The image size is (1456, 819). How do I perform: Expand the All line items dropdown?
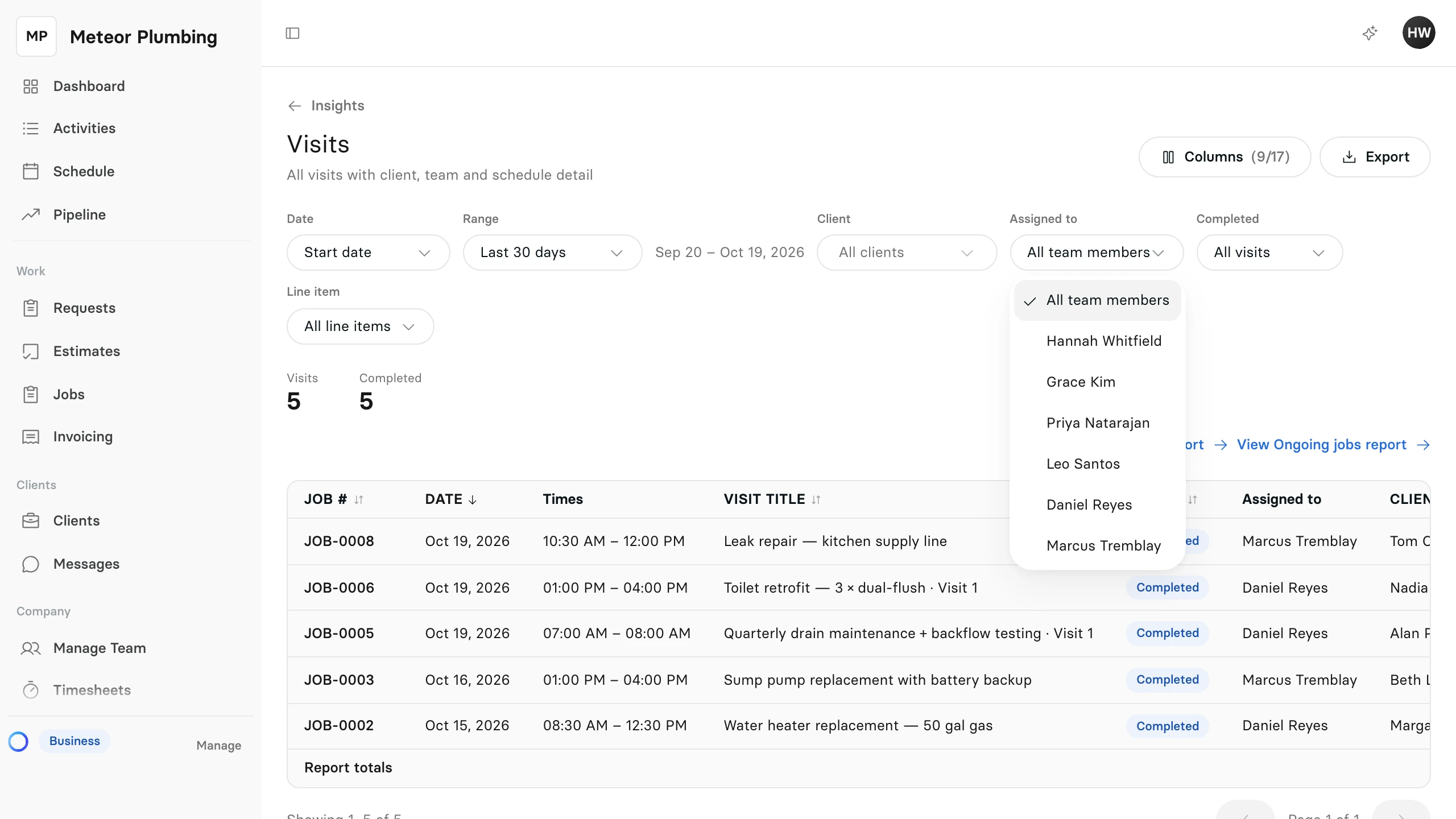pyautogui.click(x=360, y=326)
